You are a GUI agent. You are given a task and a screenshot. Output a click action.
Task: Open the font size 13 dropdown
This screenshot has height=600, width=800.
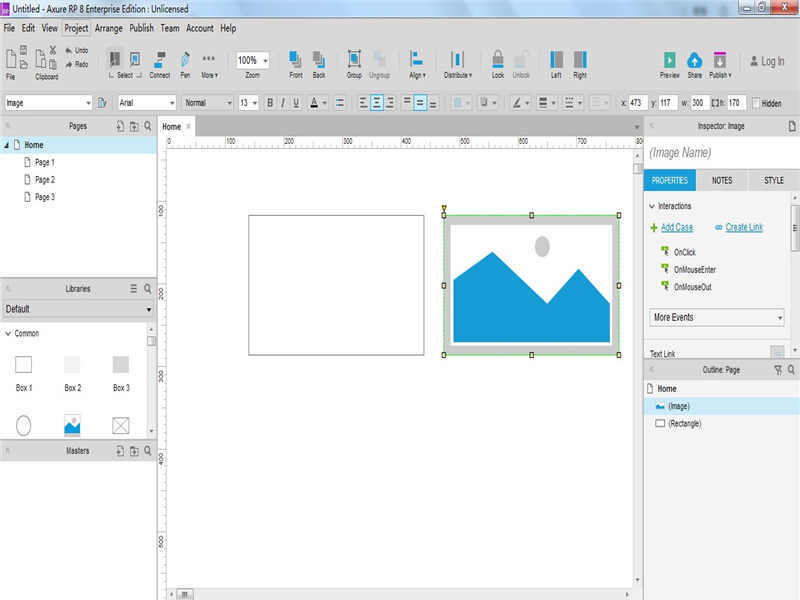[x=248, y=103]
